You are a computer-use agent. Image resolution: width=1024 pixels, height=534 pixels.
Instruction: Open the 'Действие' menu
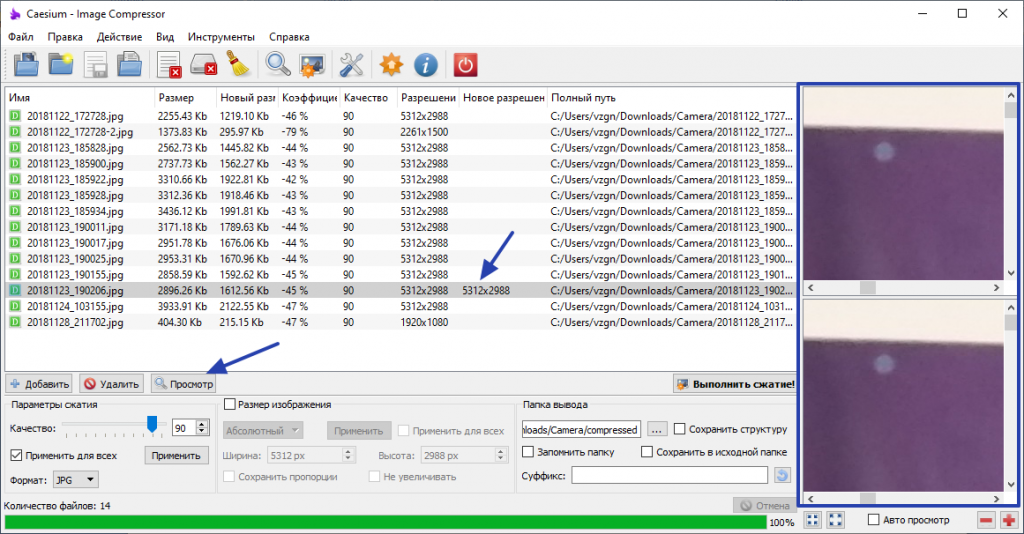[x=119, y=37]
